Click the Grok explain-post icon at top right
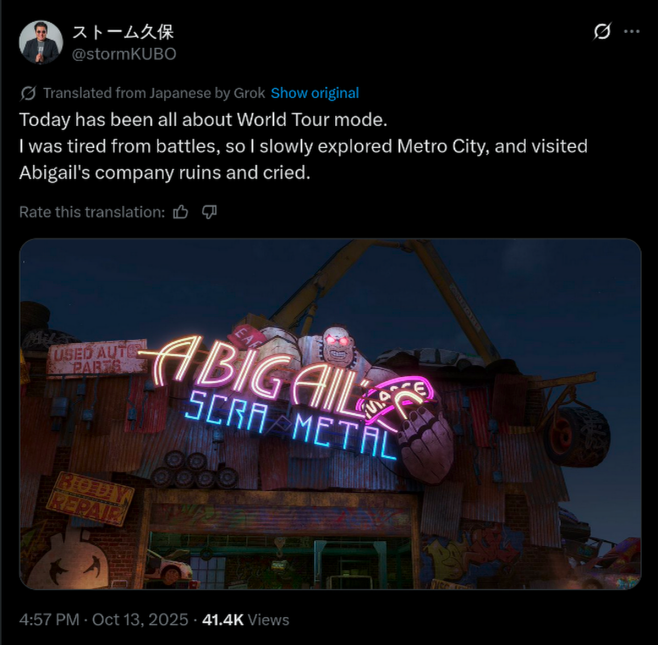The width and height of the screenshot is (658, 645). coord(602,31)
